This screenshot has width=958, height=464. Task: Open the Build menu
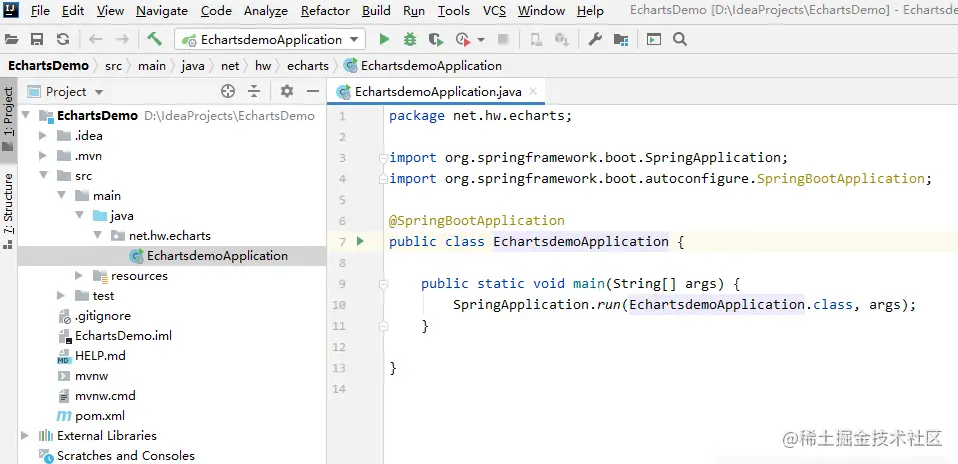coord(376,10)
